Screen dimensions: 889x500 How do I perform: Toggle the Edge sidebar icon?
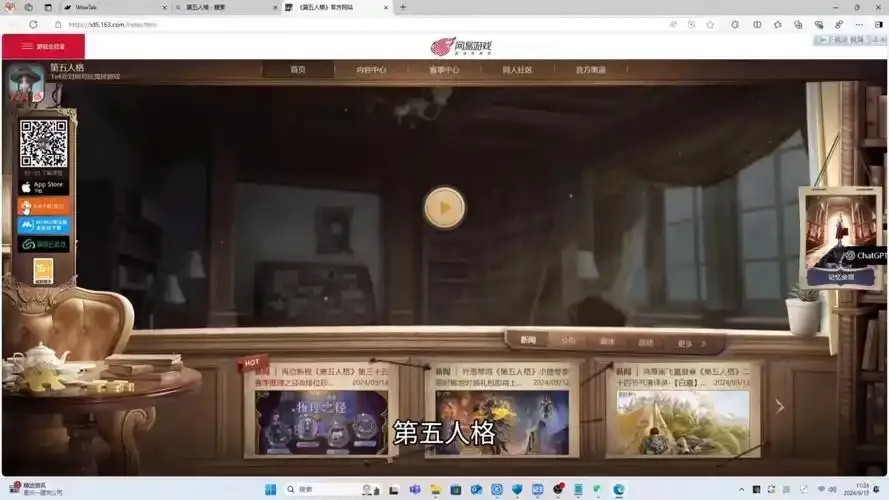click(879, 24)
